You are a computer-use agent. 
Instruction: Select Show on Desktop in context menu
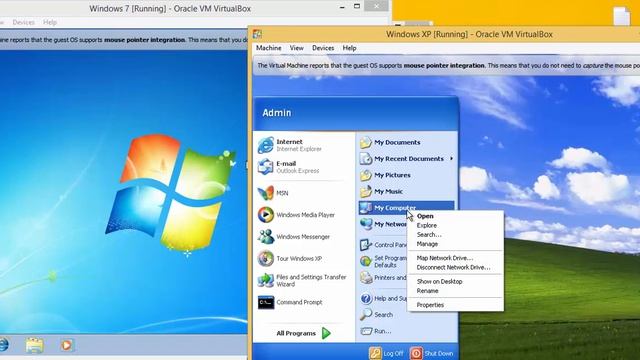pyautogui.click(x=440, y=282)
